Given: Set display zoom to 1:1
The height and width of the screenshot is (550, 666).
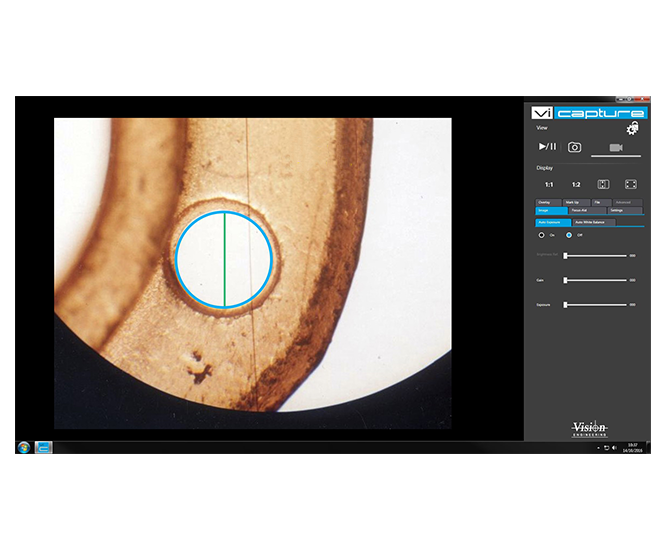Looking at the screenshot, I should [548, 184].
